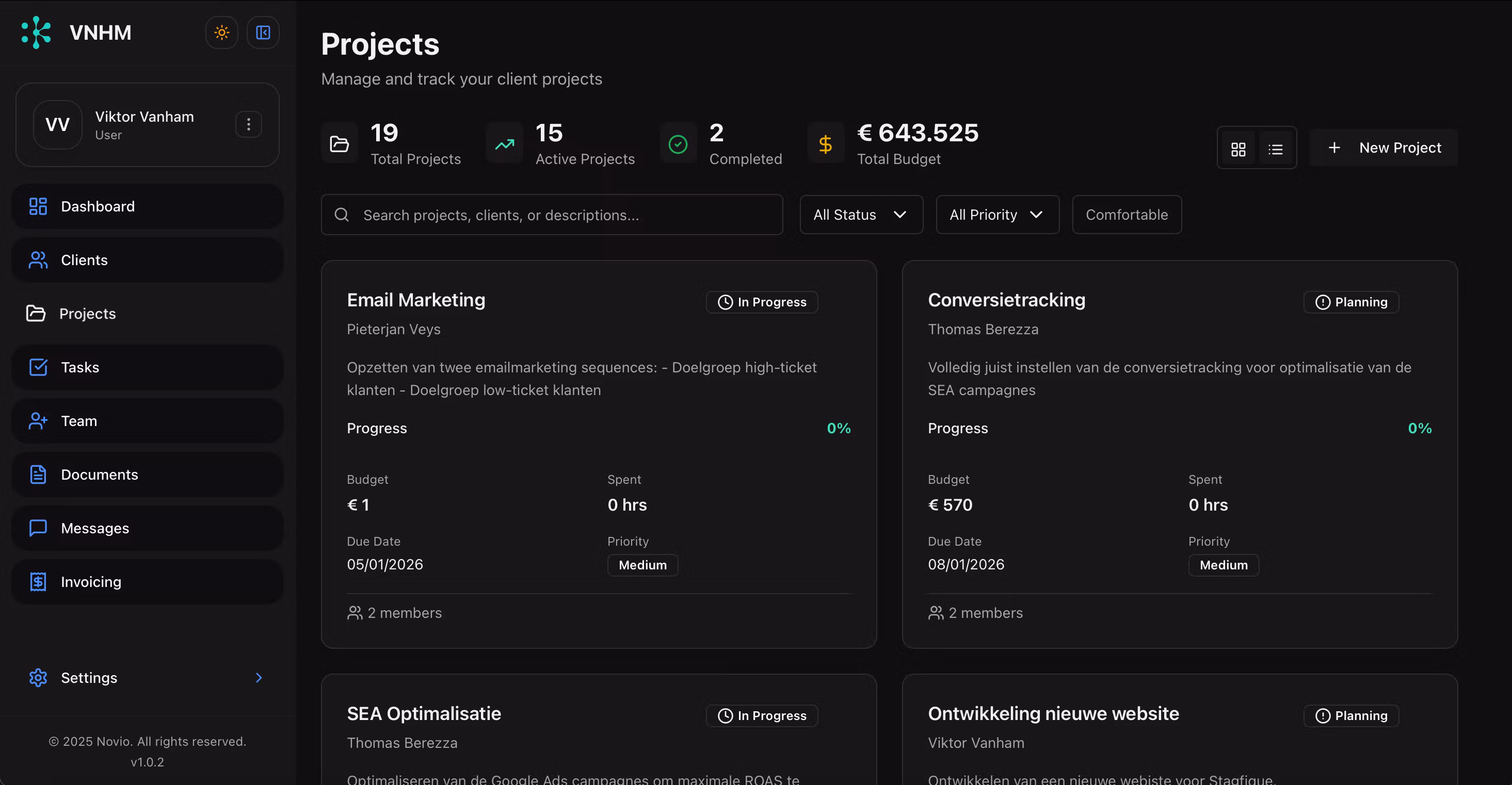Expand Settings with the chevron arrow
This screenshot has width=1512, height=785.
(259, 678)
